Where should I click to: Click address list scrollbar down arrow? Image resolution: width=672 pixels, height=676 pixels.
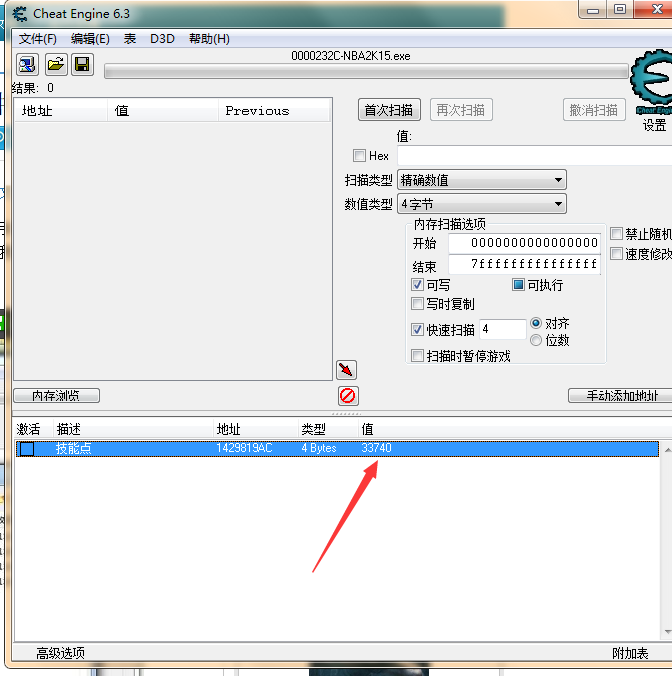pyautogui.click(x=667, y=632)
